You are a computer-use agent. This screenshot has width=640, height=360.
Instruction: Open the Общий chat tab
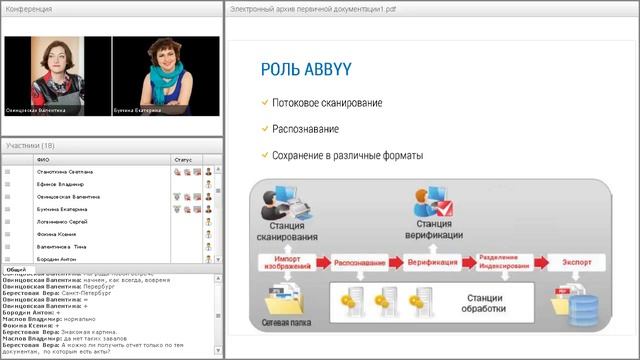pyautogui.click(x=17, y=270)
